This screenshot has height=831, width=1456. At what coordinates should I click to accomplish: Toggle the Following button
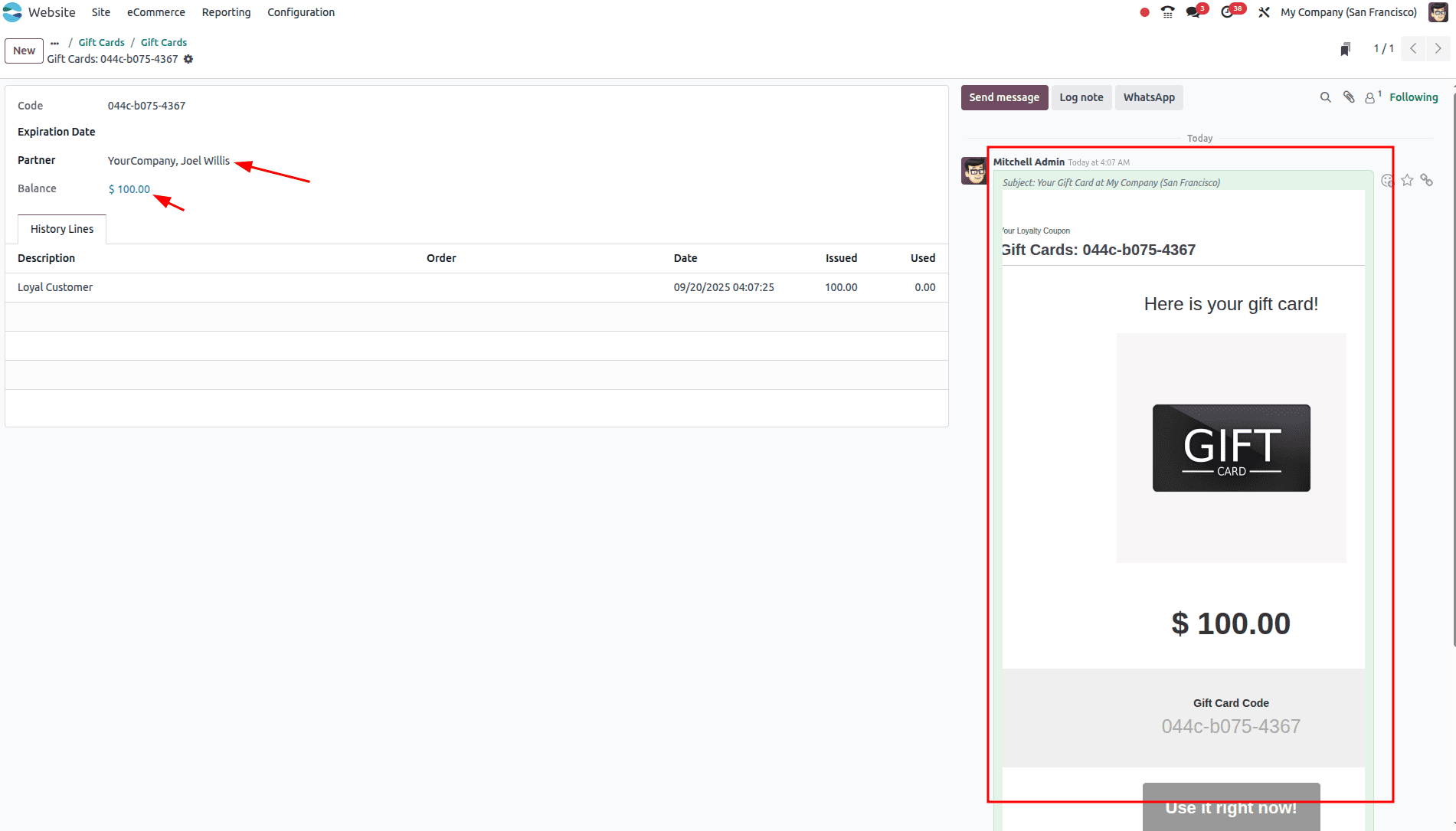pos(1414,97)
